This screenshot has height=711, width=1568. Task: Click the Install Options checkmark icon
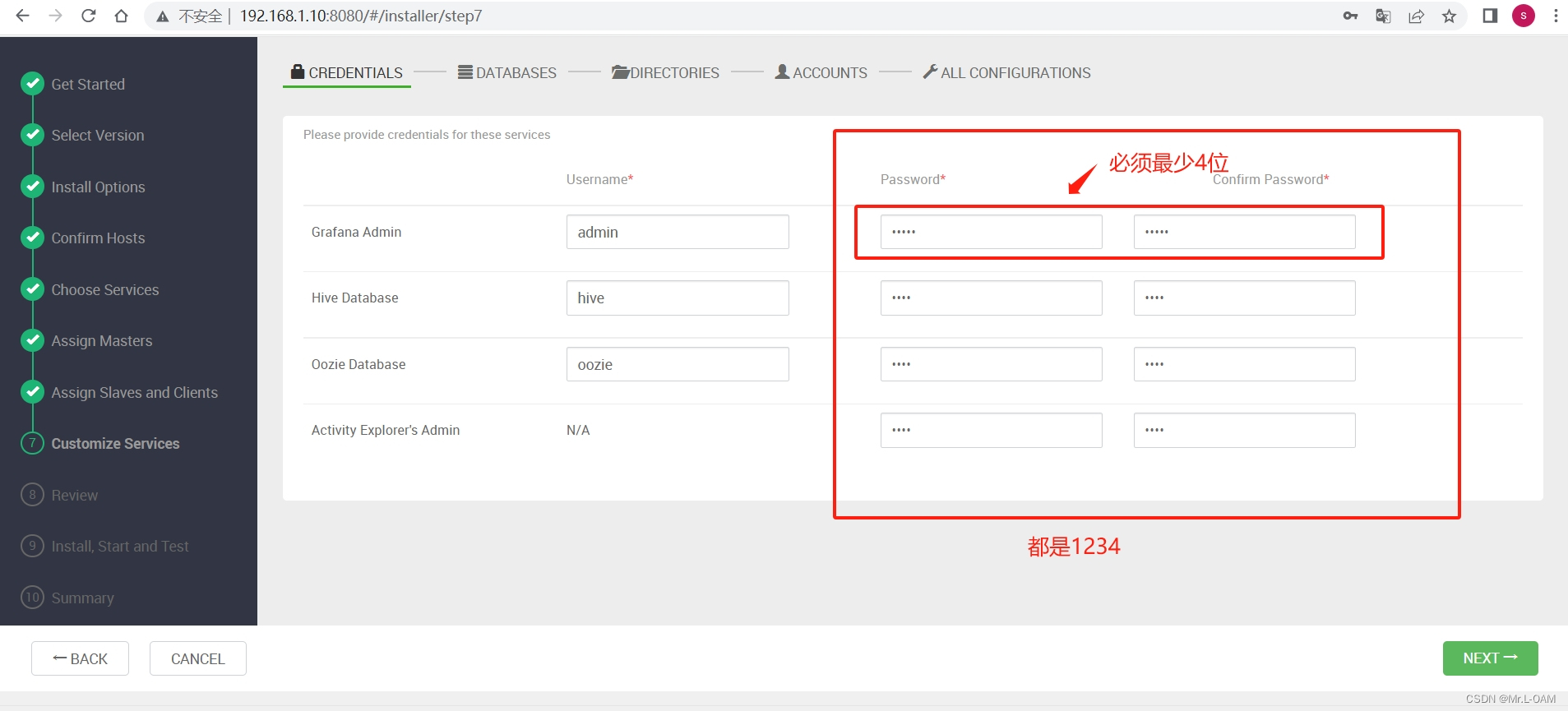(x=32, y=186)
